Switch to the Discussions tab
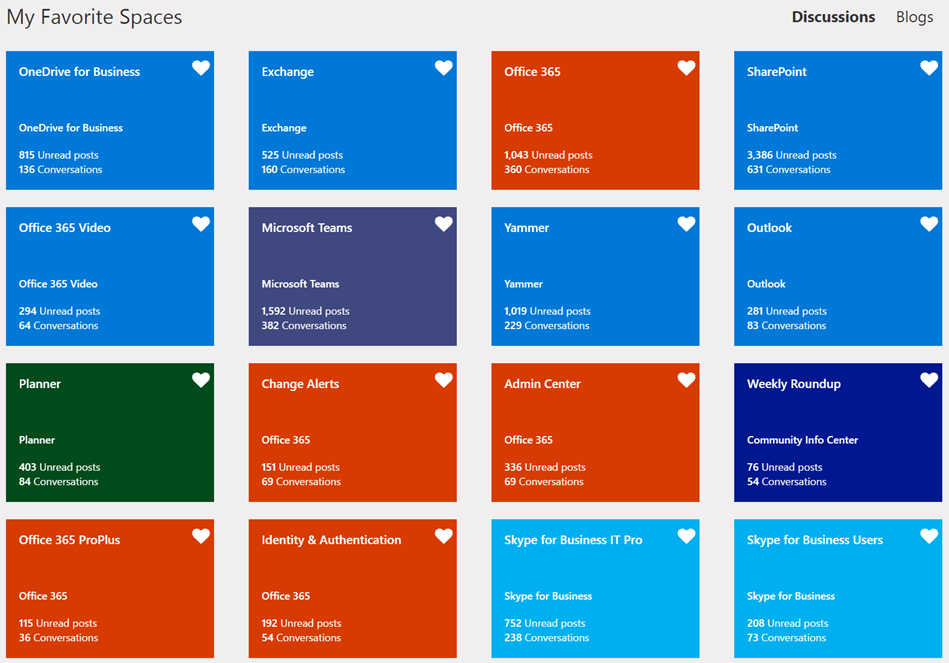This screenshot has width=949, height=663. pos(833,17)
